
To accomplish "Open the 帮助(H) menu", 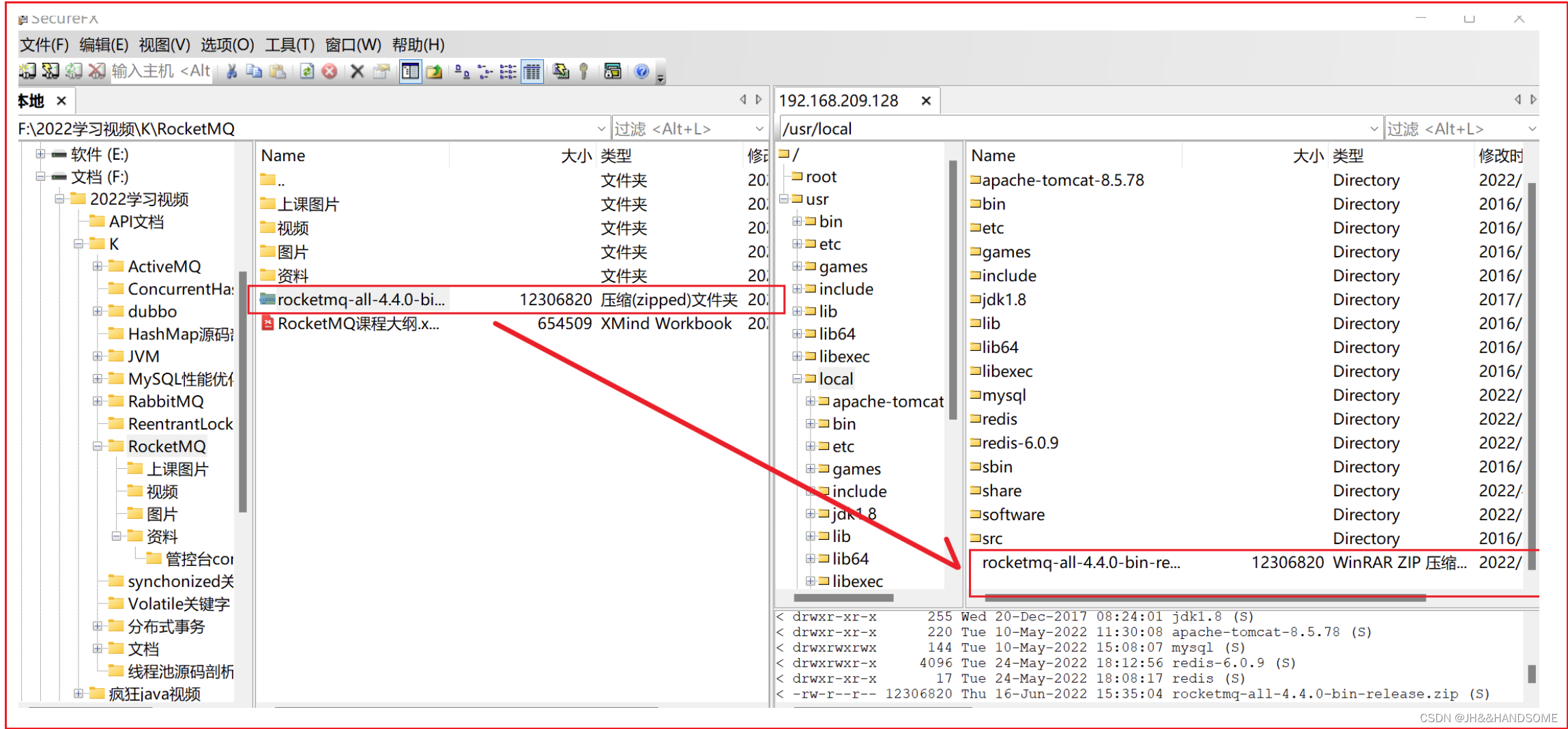I will click(x=418, y=45).
